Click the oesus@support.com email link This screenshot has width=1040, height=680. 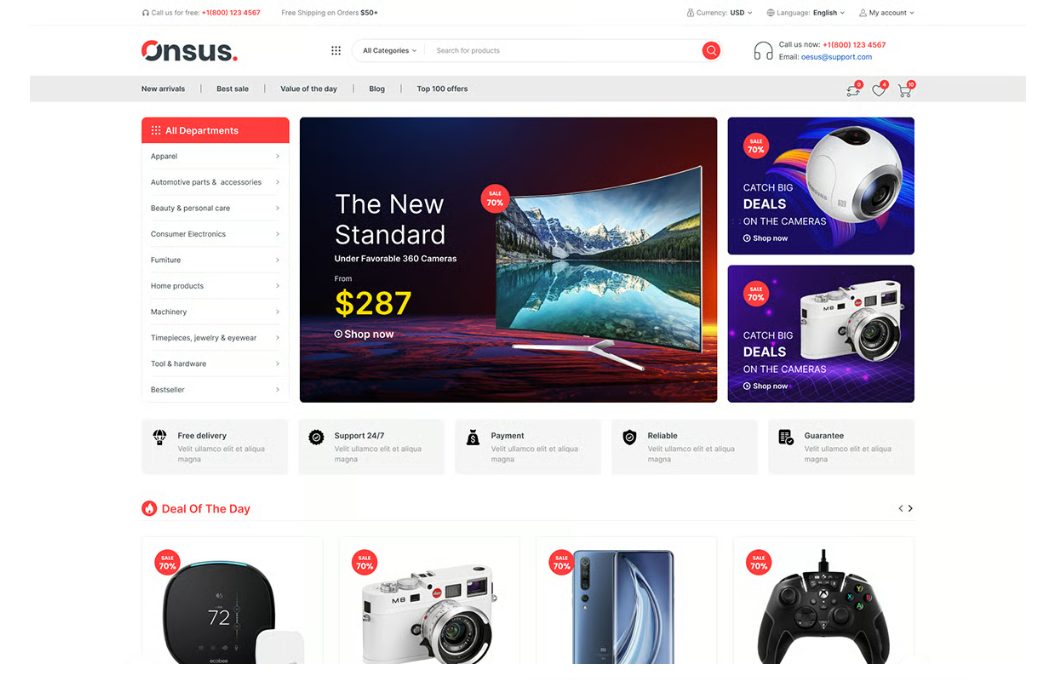tap(836, 57)
